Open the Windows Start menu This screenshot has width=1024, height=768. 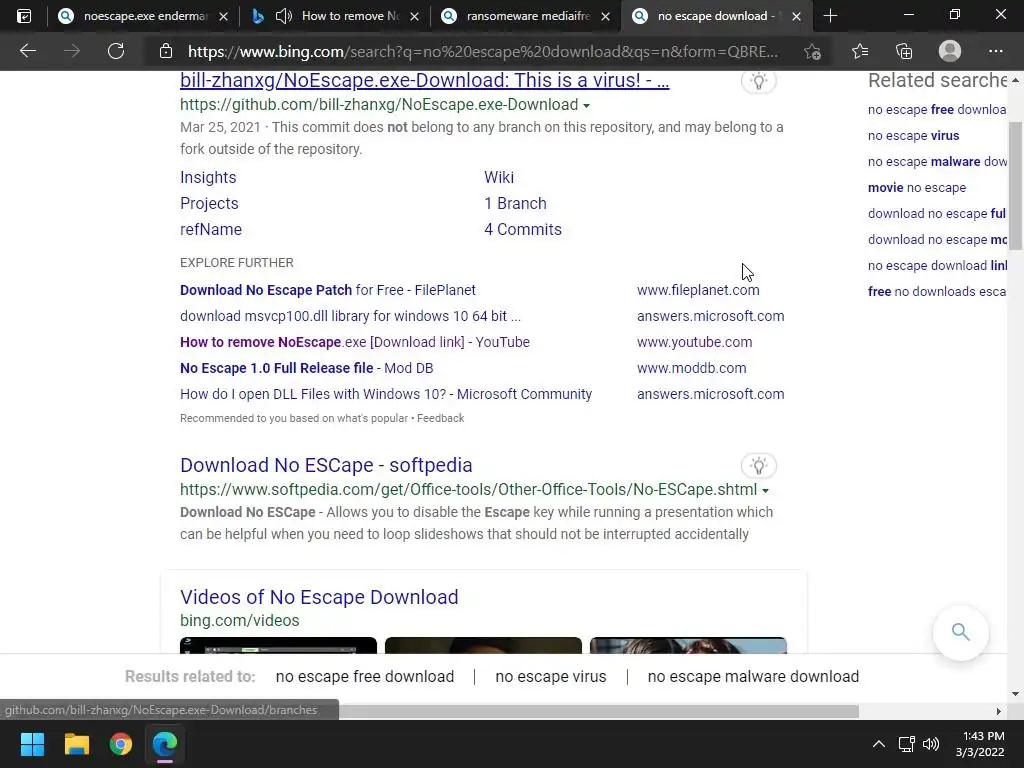[32, 744]
